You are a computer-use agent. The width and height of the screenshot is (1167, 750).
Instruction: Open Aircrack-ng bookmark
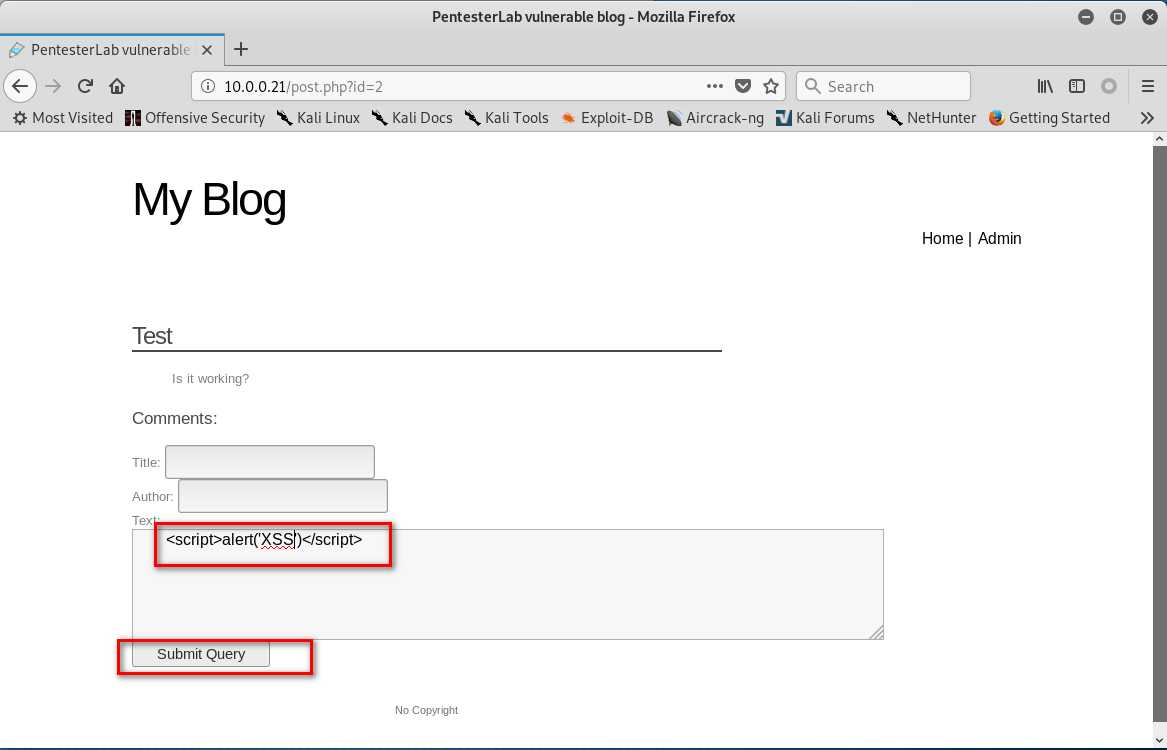point(714,118)
